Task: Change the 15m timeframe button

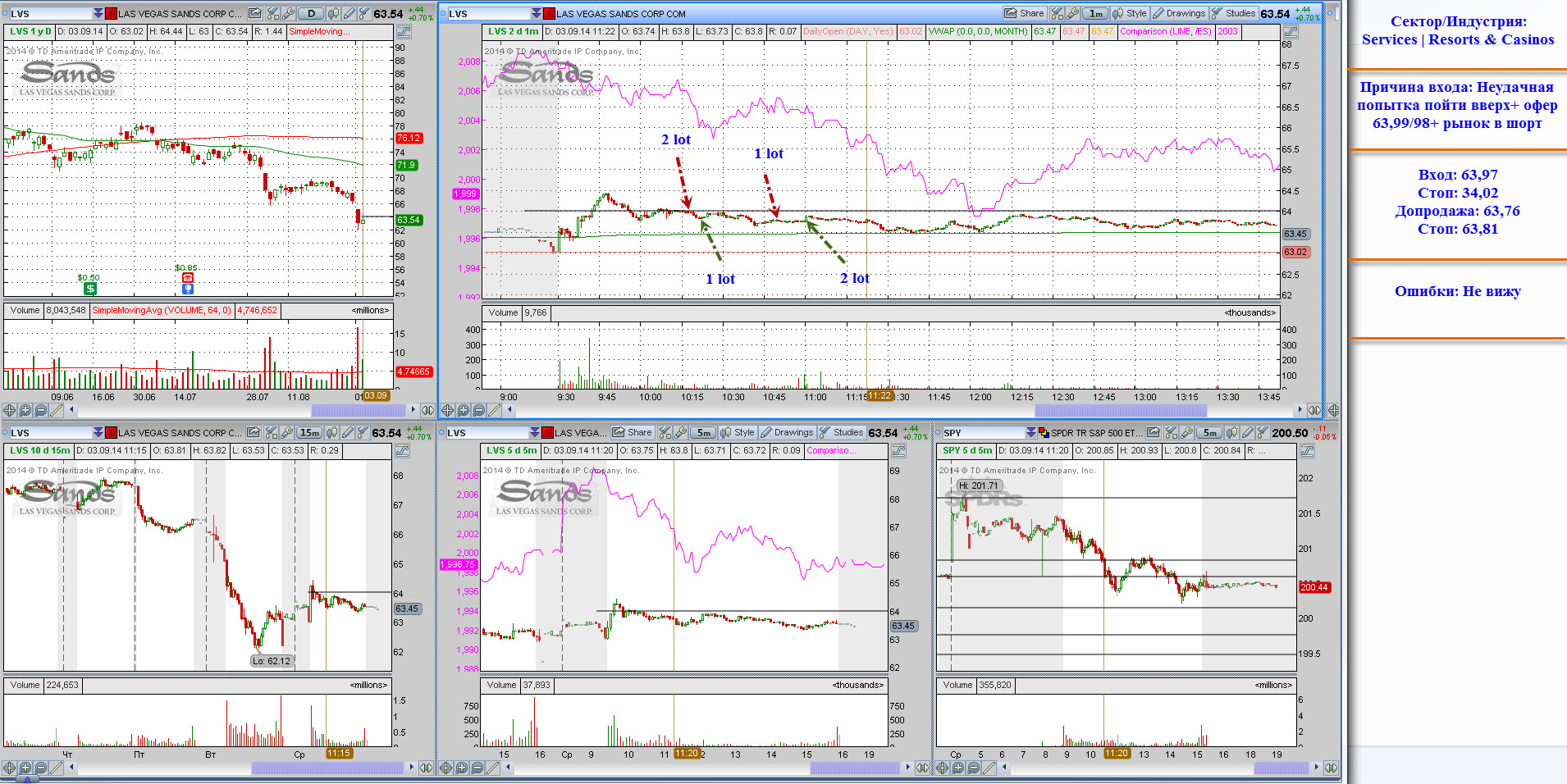Action: coord(309,433)
